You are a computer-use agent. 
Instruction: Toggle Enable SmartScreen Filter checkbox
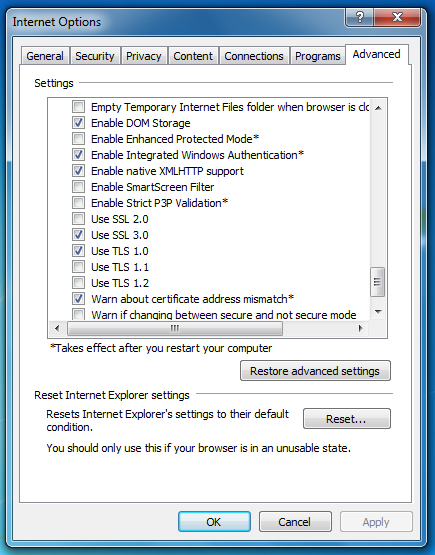coord(78,187)
